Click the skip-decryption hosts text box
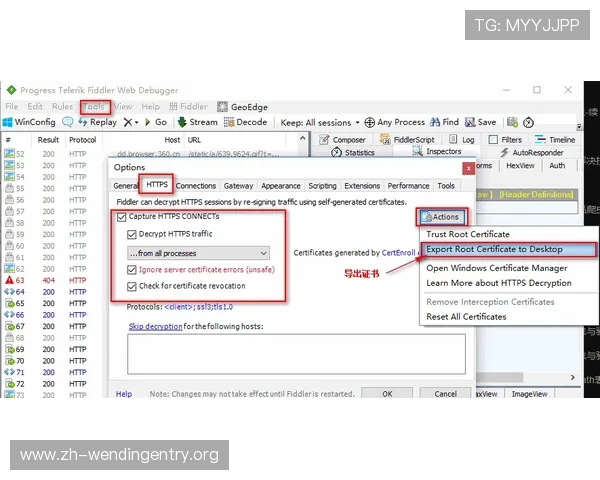The image size is (600, 480). (296, 354)
